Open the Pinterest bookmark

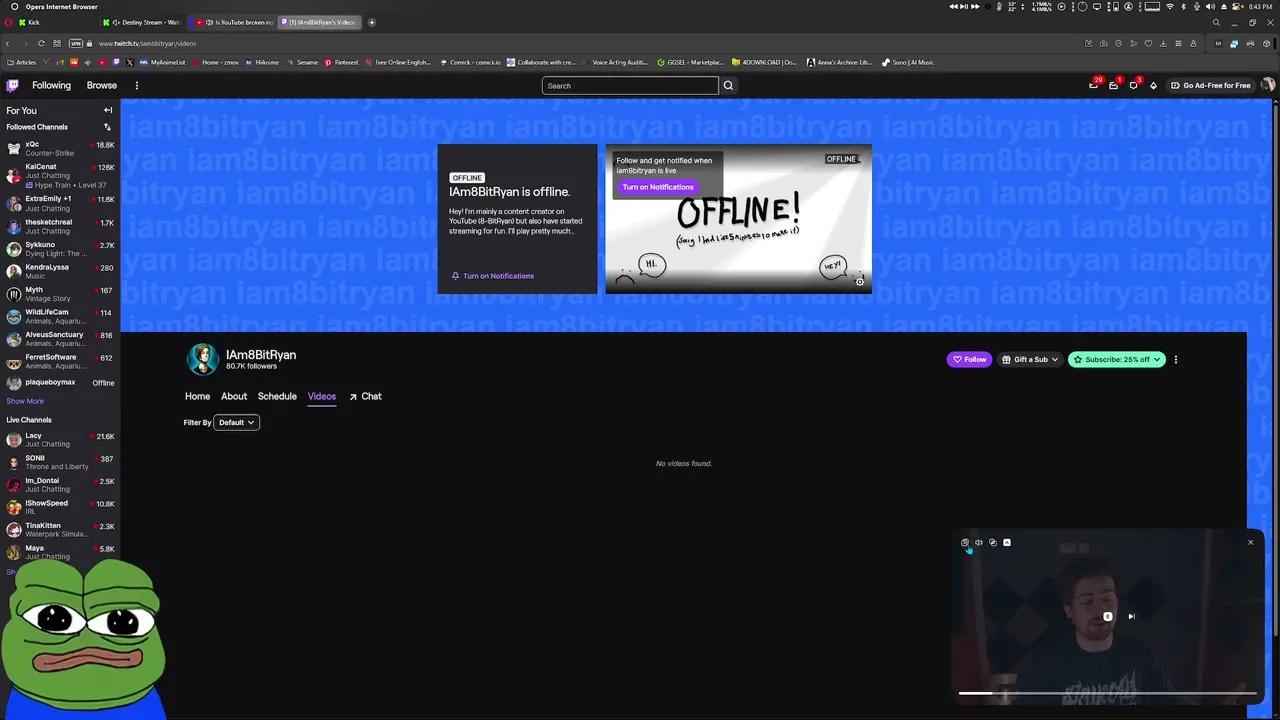pos(341,62)
